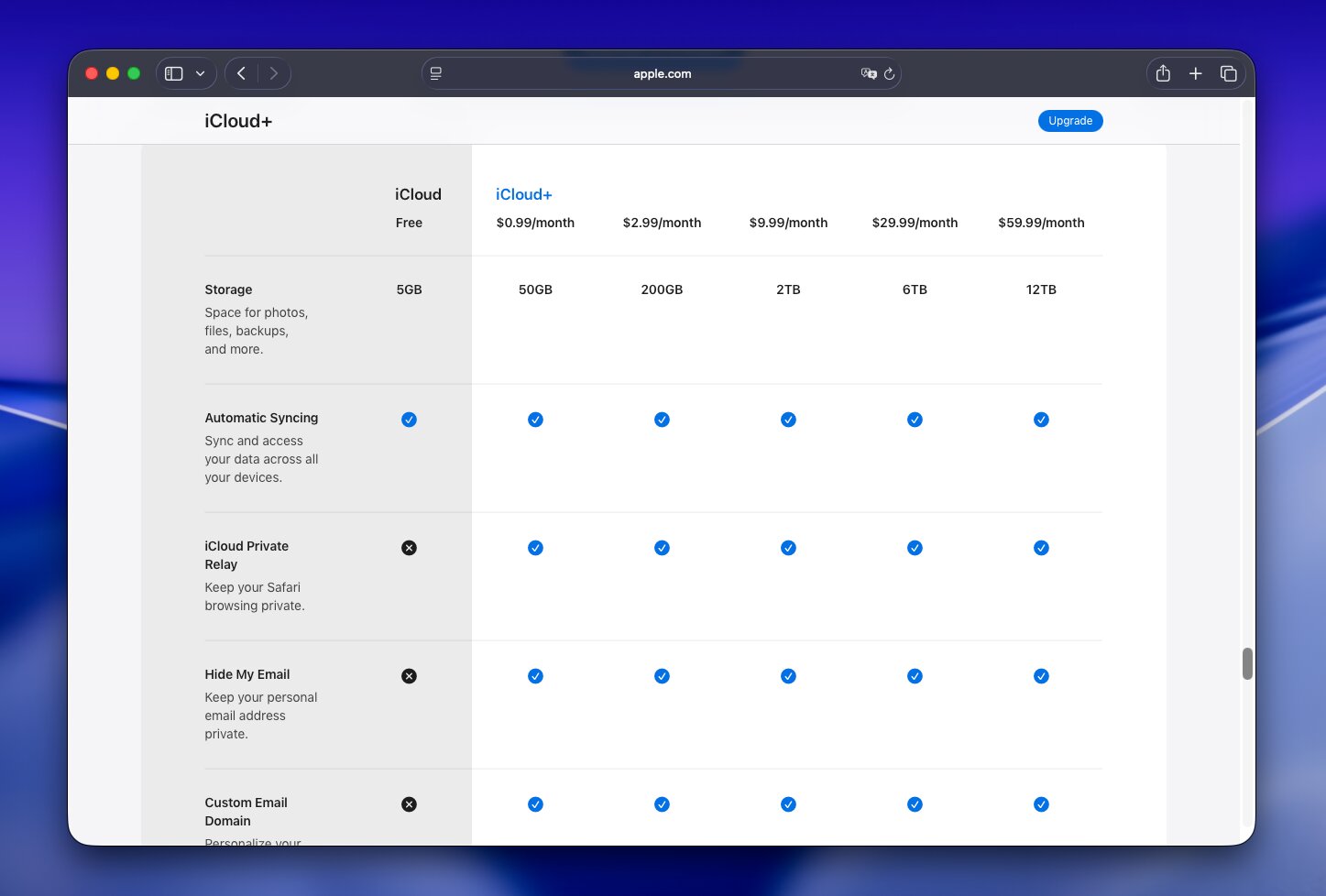The image size is (1326, 896).
Task: Click the 5GB storage value
Action: click(409, 290)
